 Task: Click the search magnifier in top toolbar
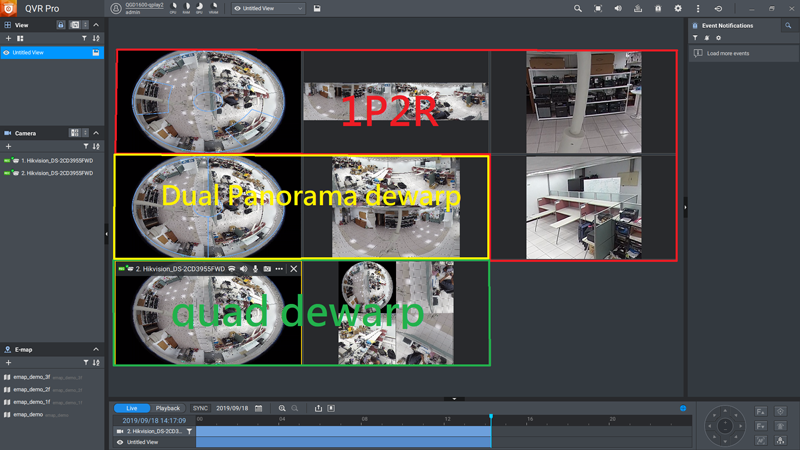coord(577,8)
